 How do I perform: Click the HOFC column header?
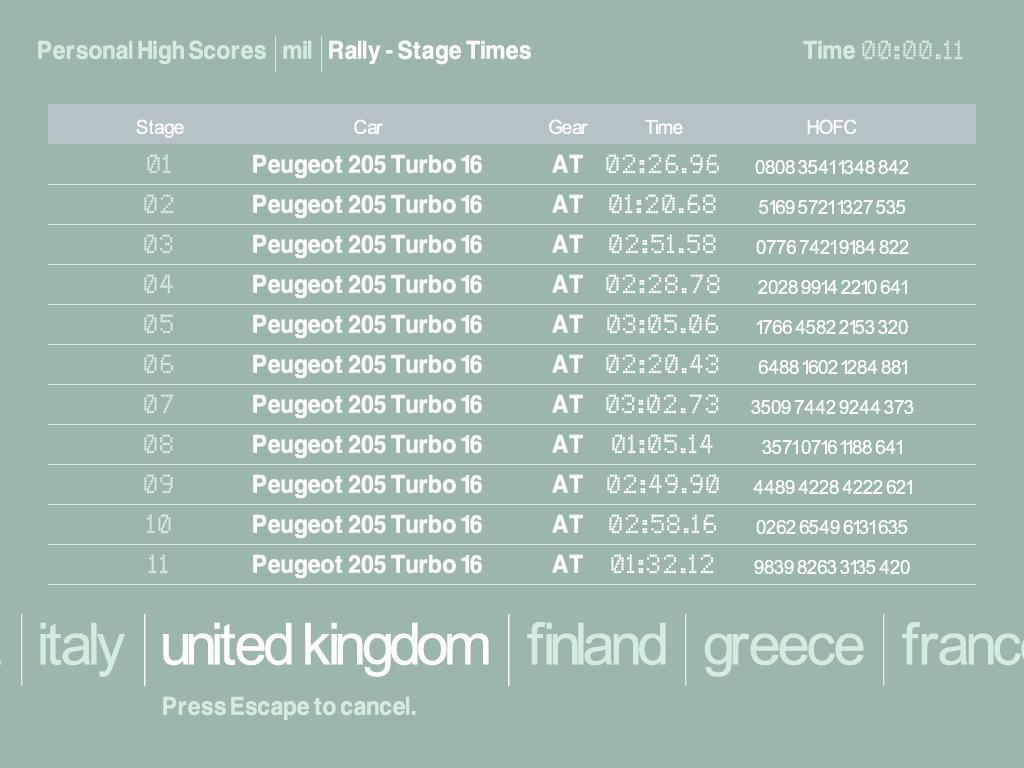coord(831,127)
